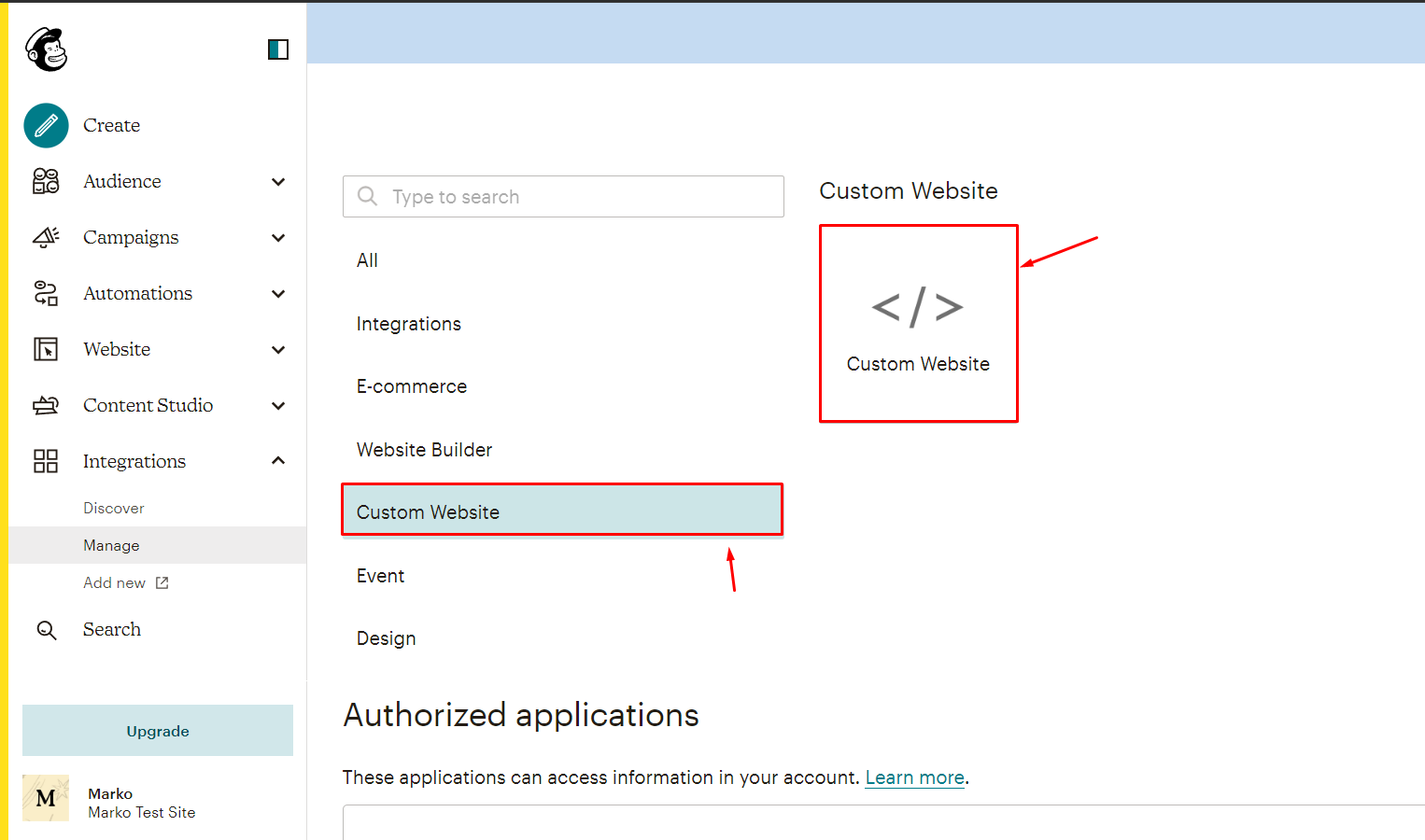Click the external link icon beside Add new
The height and width of the screenshot is (840, 1425).
tap(162, 582)
